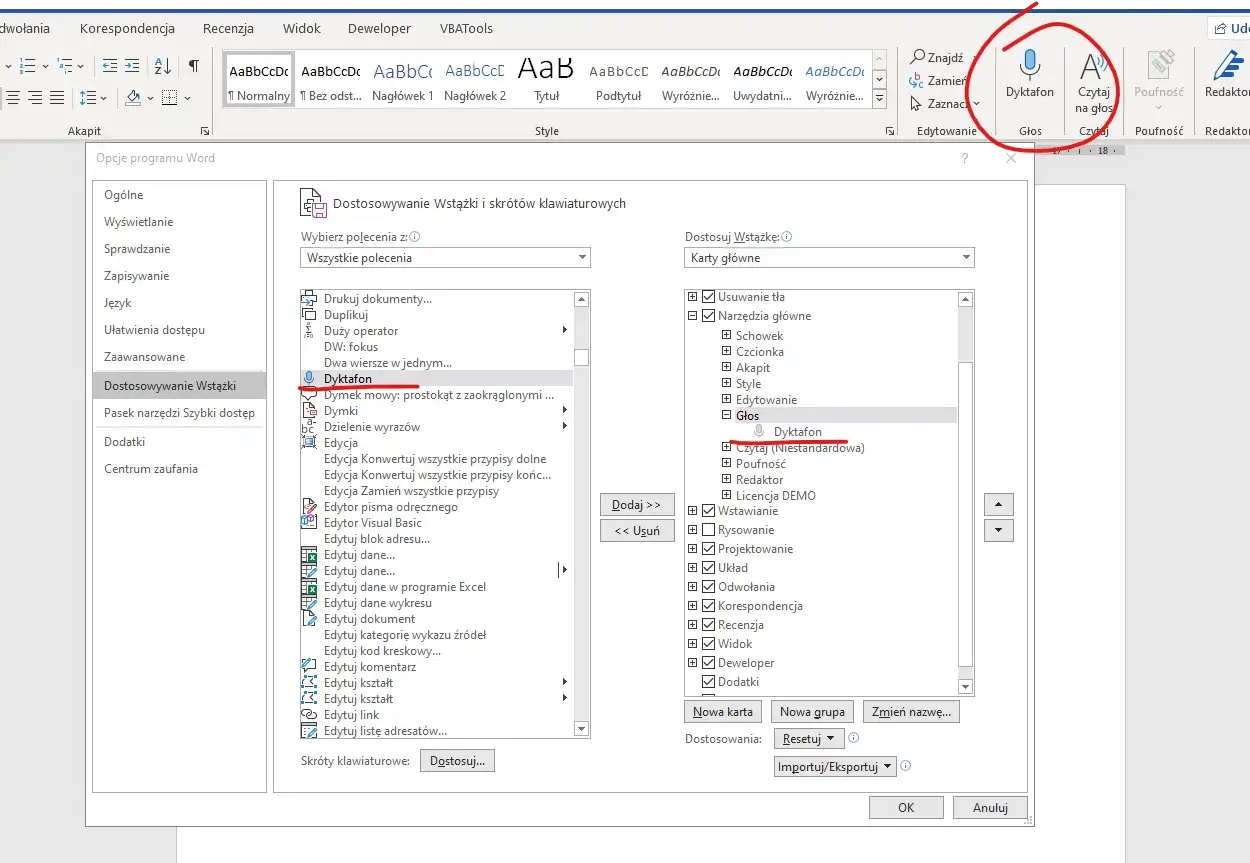Open the Wszystkie polecenia dropdown

point(445,258)
